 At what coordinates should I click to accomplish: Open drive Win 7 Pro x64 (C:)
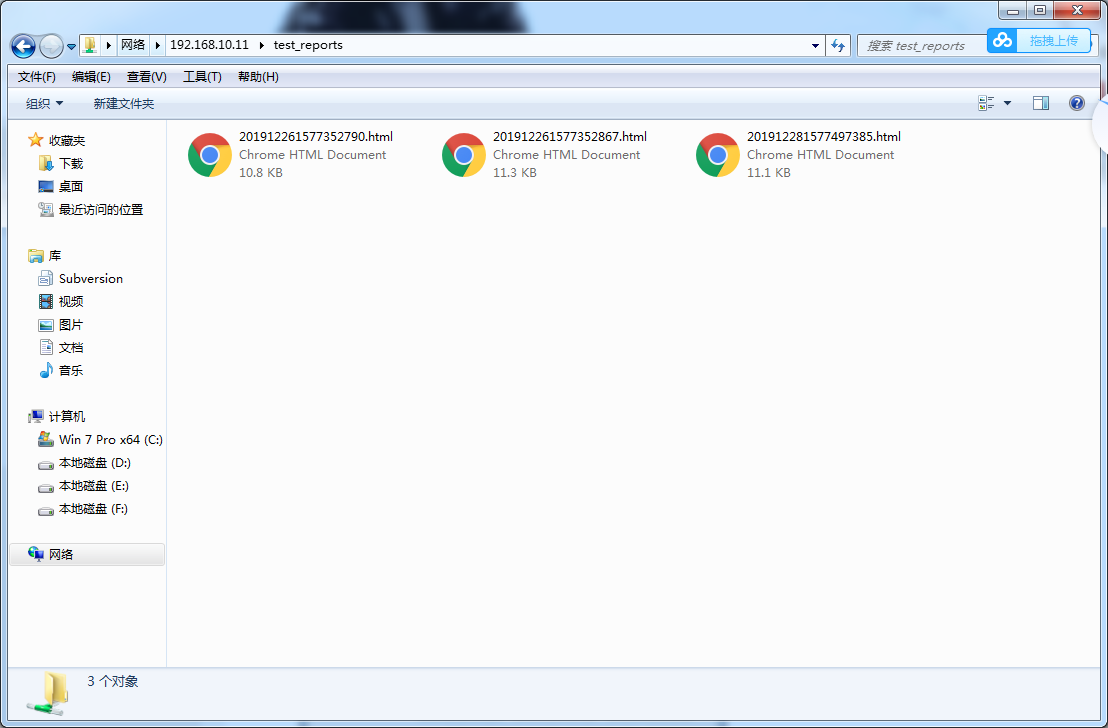(x=110, y=440)
